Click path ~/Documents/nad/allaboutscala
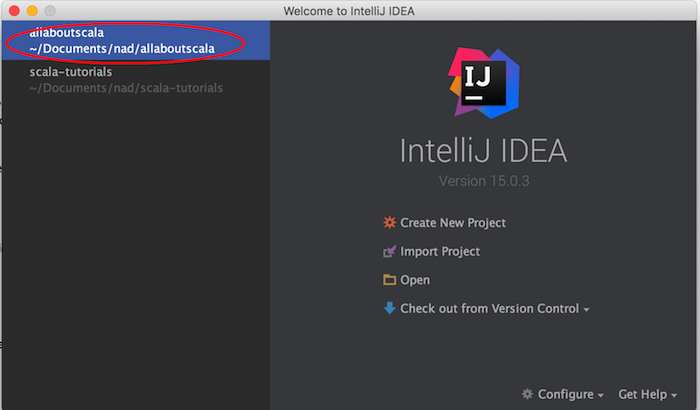Screen dimensions: 700x410 pyautogui.click(x=122, y=48)
